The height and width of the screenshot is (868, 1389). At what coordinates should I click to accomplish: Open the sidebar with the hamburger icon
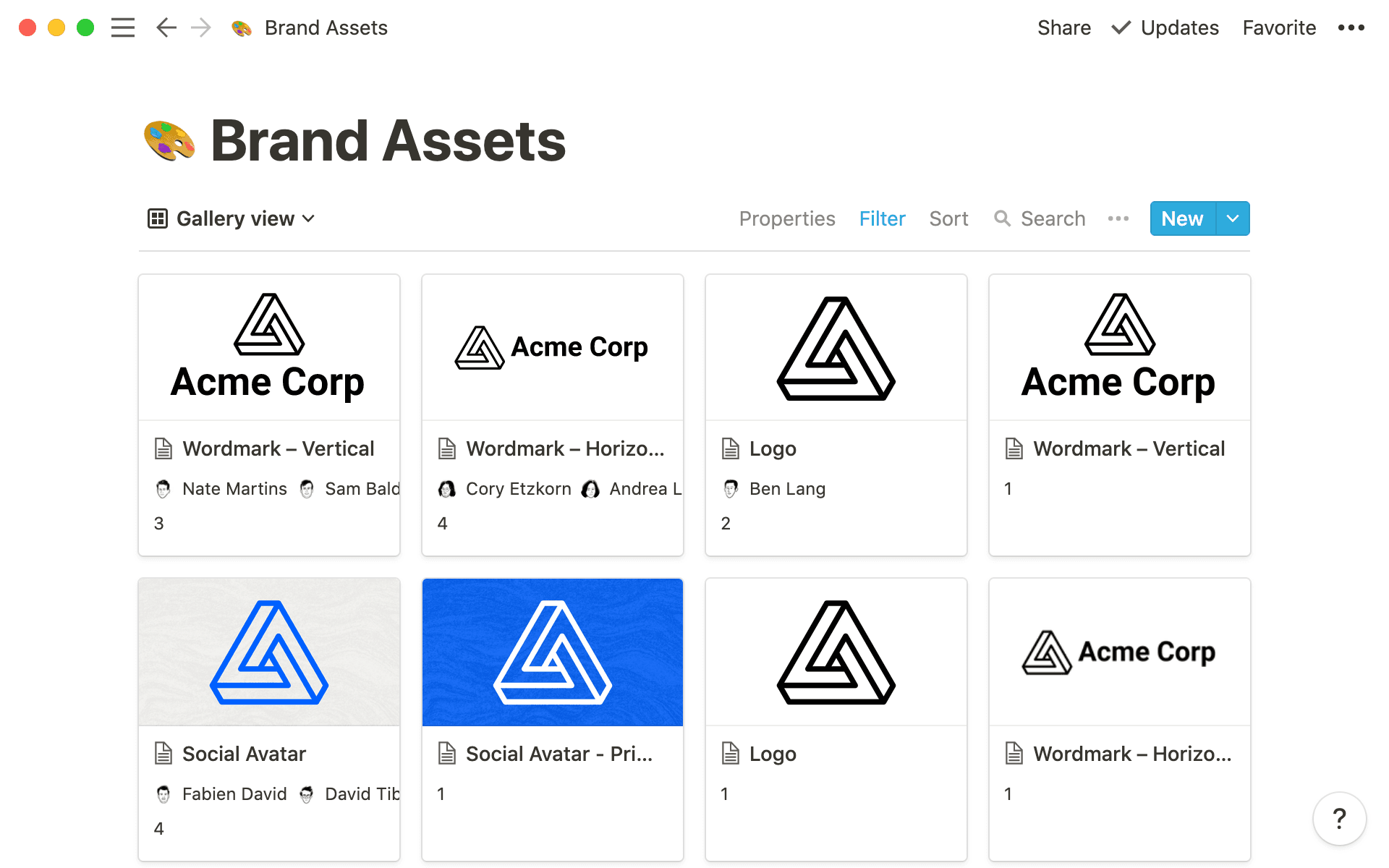click(123, 27)
